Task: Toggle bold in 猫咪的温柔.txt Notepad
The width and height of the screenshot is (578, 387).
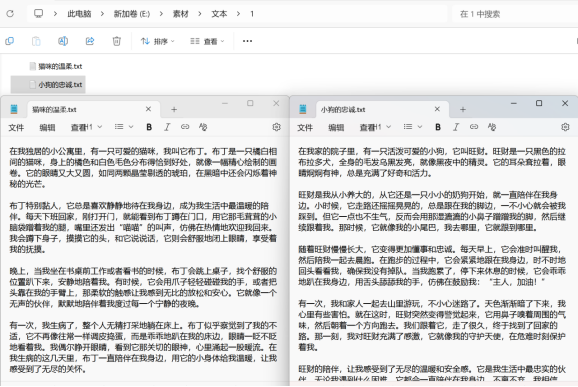Action: 149,127
